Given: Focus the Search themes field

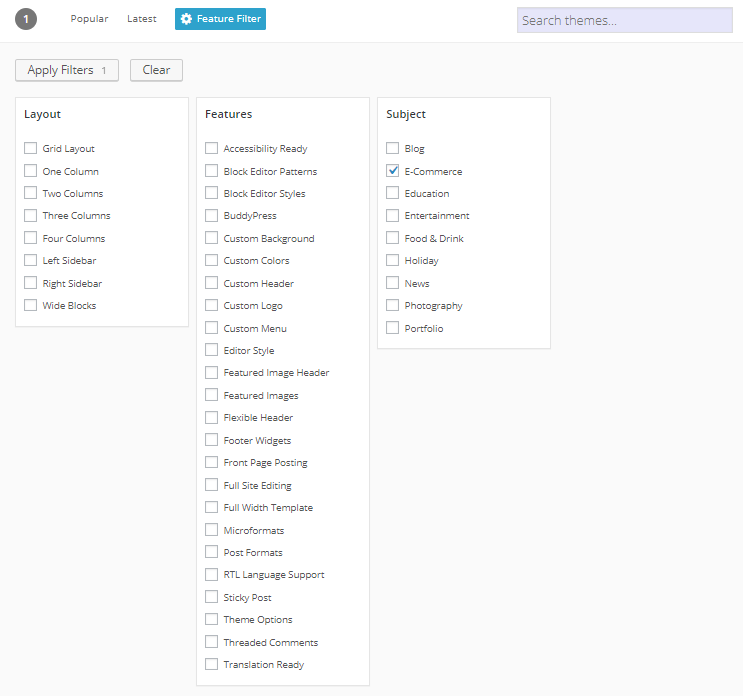Looking at the screenshot, I should pyautogui.click(x=625, y=20).
